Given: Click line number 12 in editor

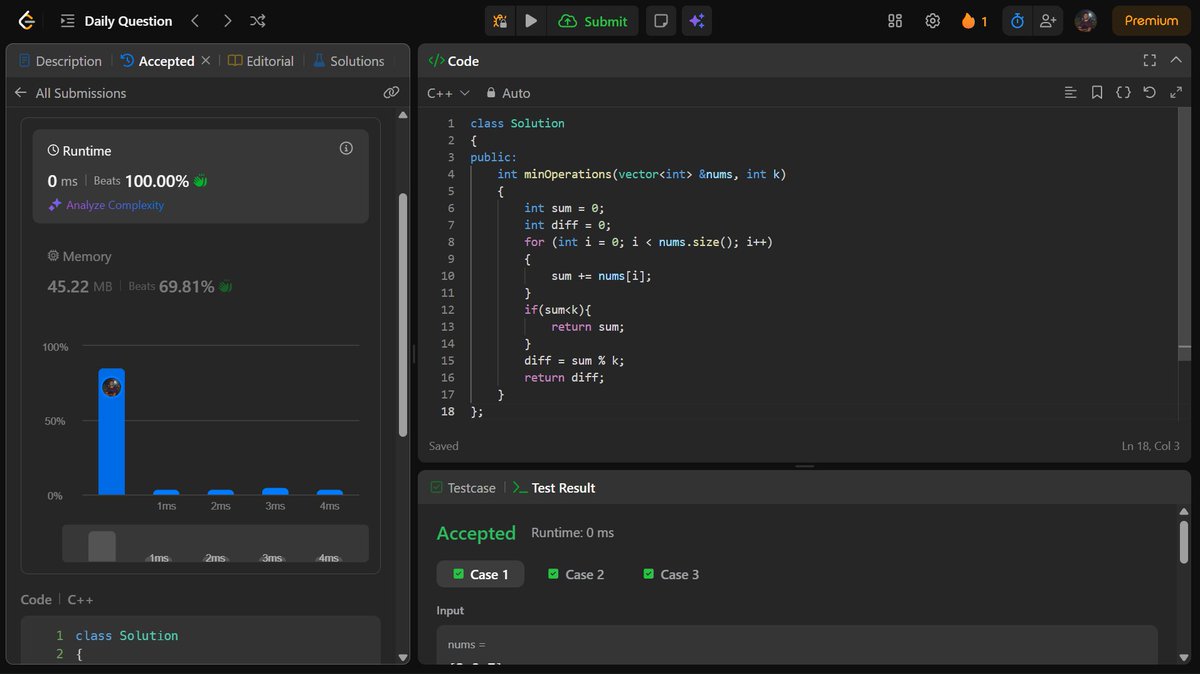Looking at the screenshot, I should [x=447, y=310].
